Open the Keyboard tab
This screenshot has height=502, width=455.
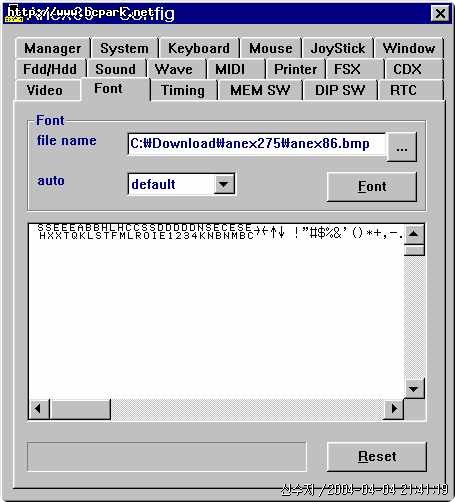tap(199, 48)
